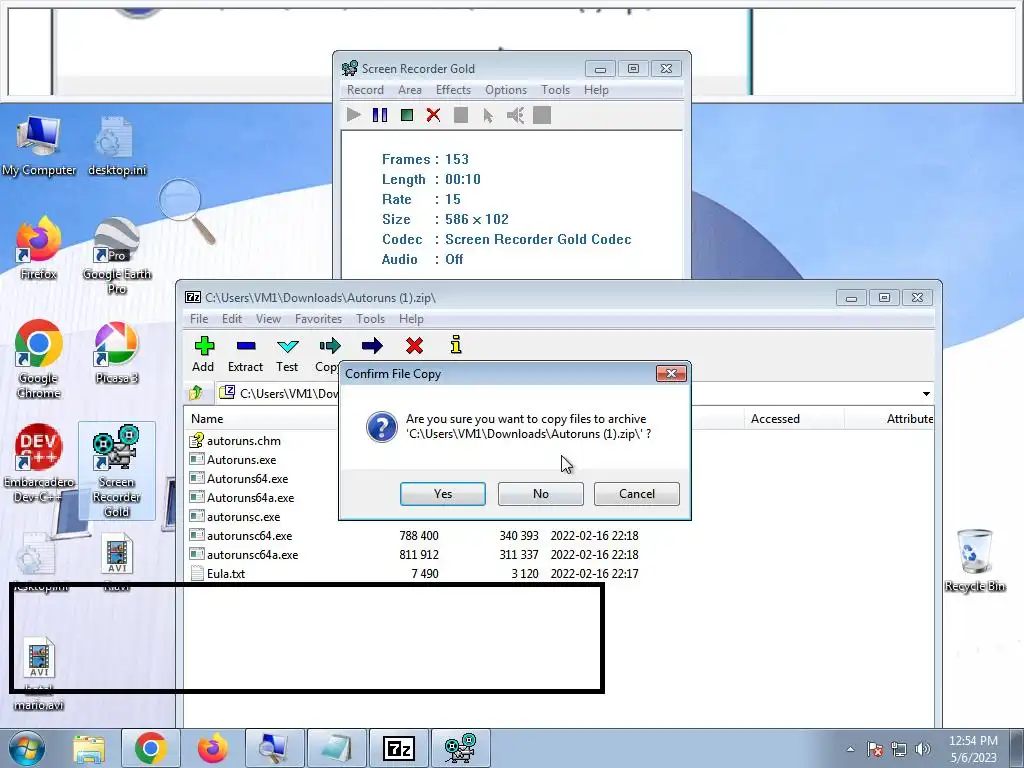
Task: Click Screen Recorder Gold taskbar button
Action: [x=460, y=748]
